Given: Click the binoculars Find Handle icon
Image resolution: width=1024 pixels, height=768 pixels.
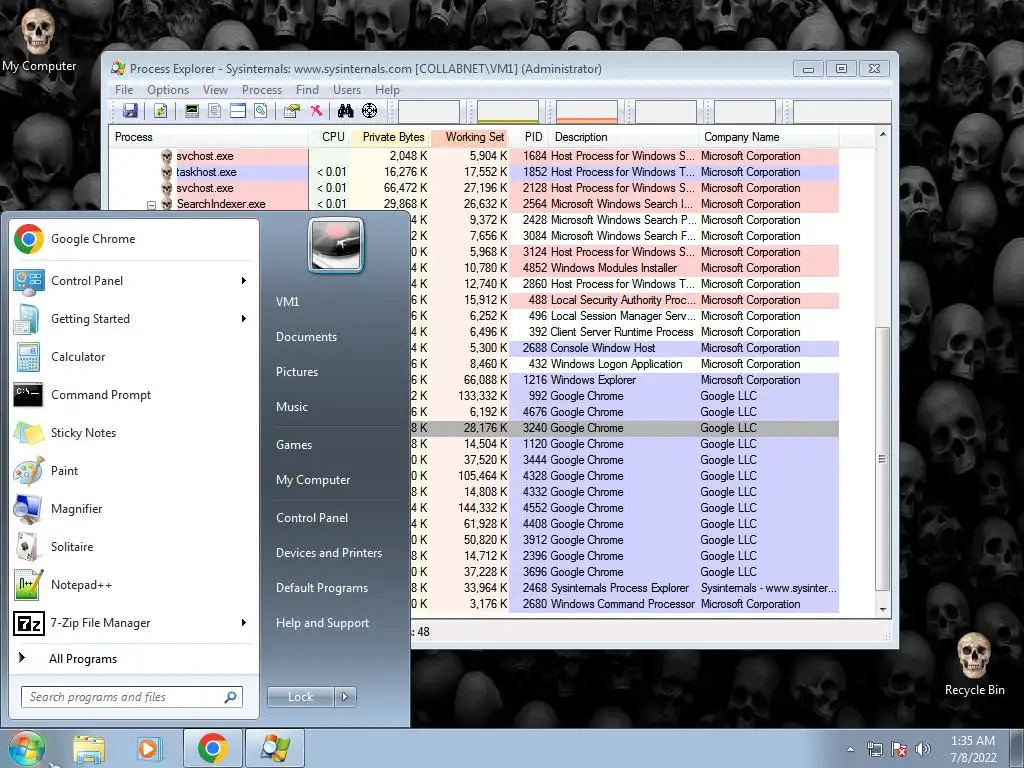Looking at the screenshot, I should tap(345, 111).
